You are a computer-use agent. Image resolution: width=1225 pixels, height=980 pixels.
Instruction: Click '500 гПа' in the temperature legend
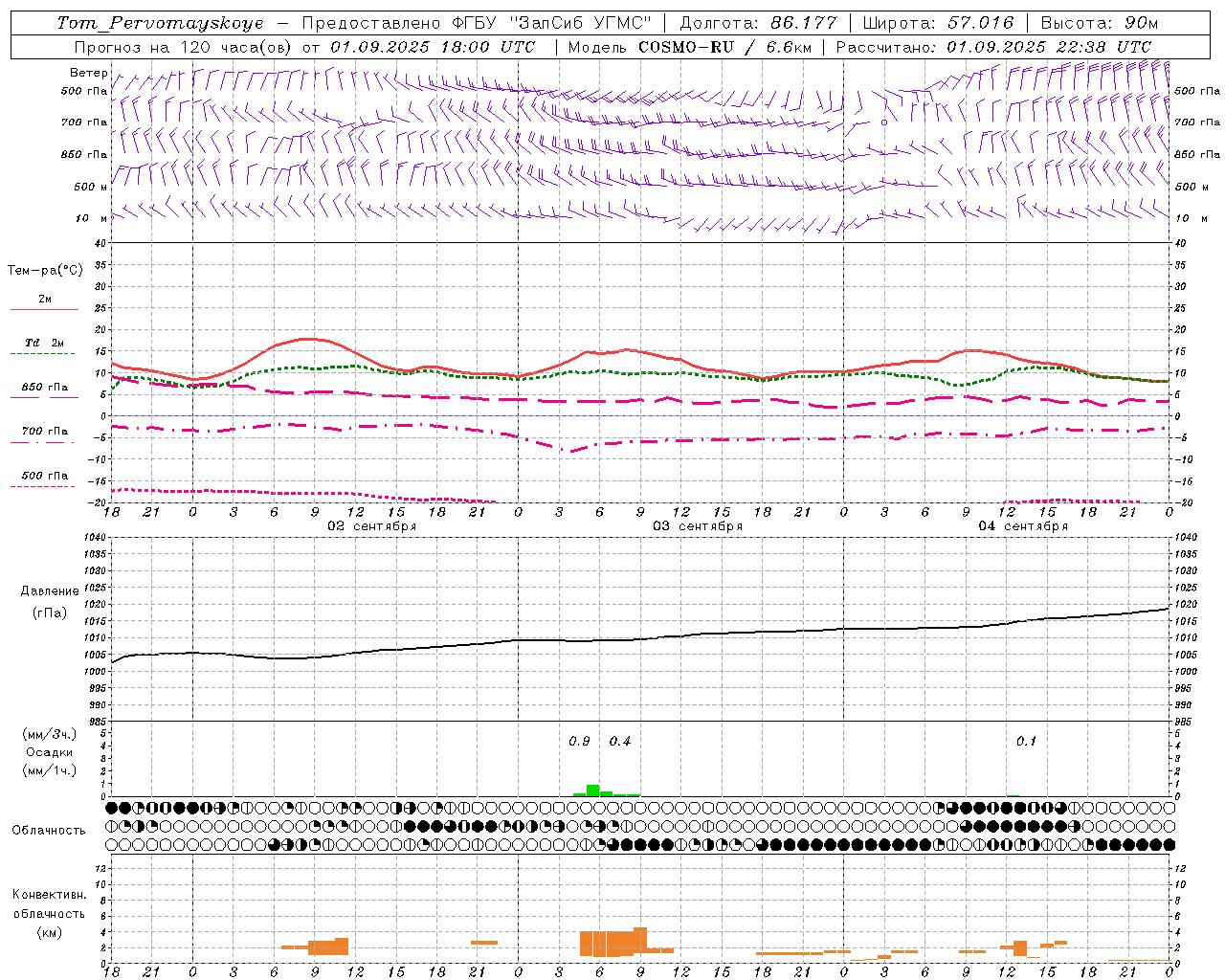45,476
